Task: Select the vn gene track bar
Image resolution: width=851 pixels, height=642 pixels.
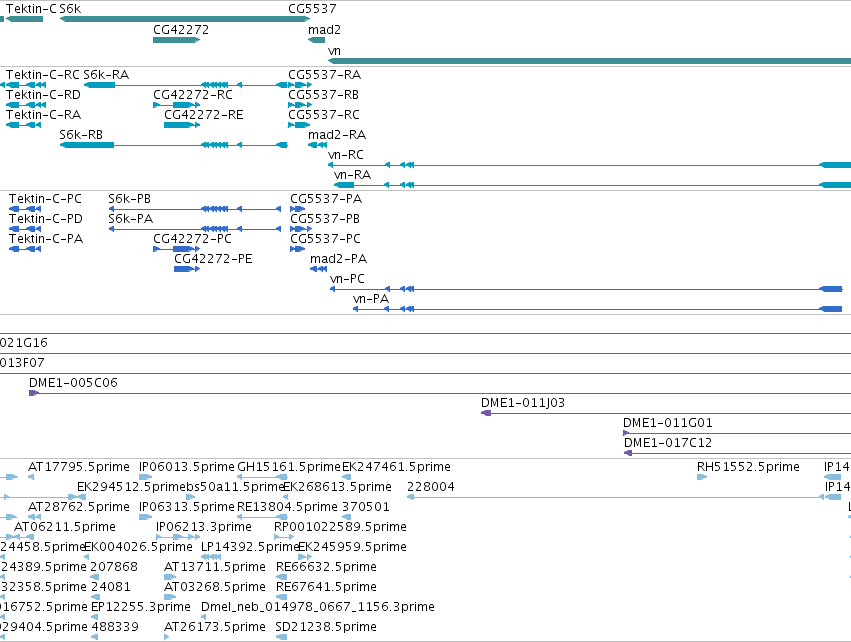Action: [x=589, y=61]
